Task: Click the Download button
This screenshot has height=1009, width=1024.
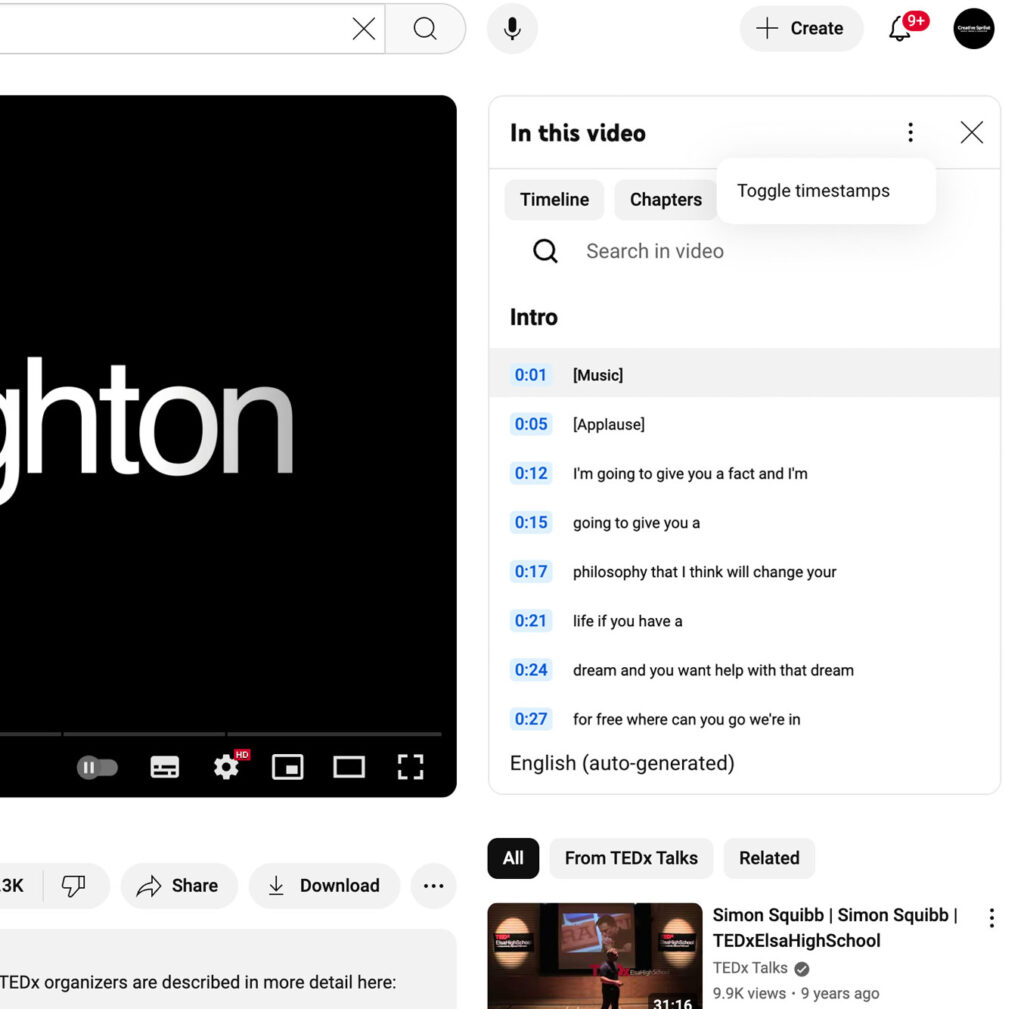Action: [324, 886]
